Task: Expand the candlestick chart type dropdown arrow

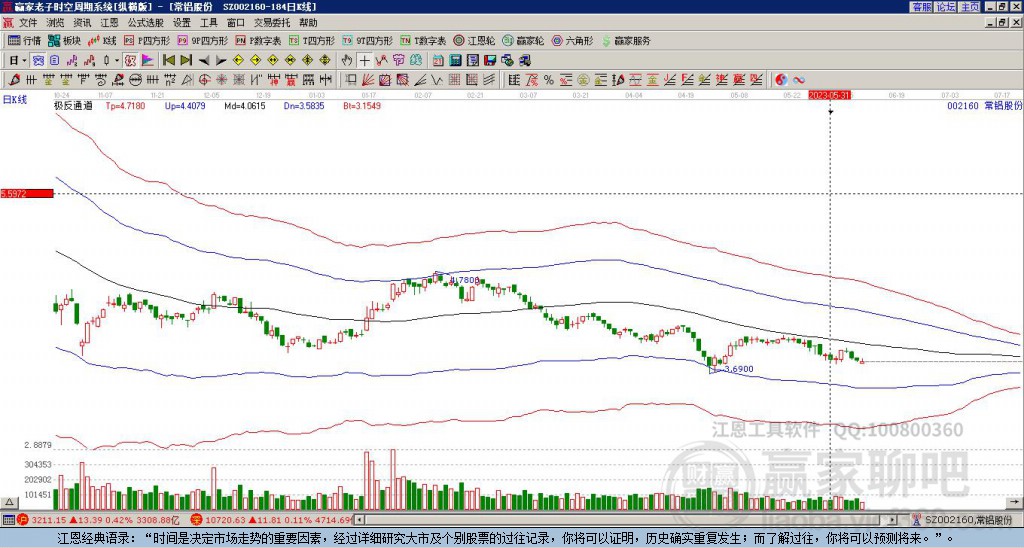Action: click(117, 60)
